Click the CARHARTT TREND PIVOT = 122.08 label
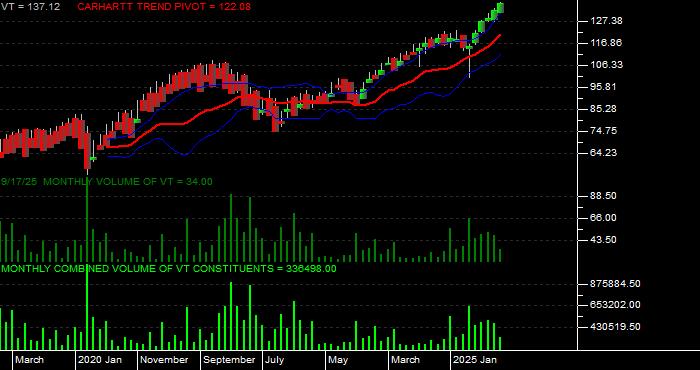Image resolution: width=700 pixels, height=370 pixels. tap(164, 7)
